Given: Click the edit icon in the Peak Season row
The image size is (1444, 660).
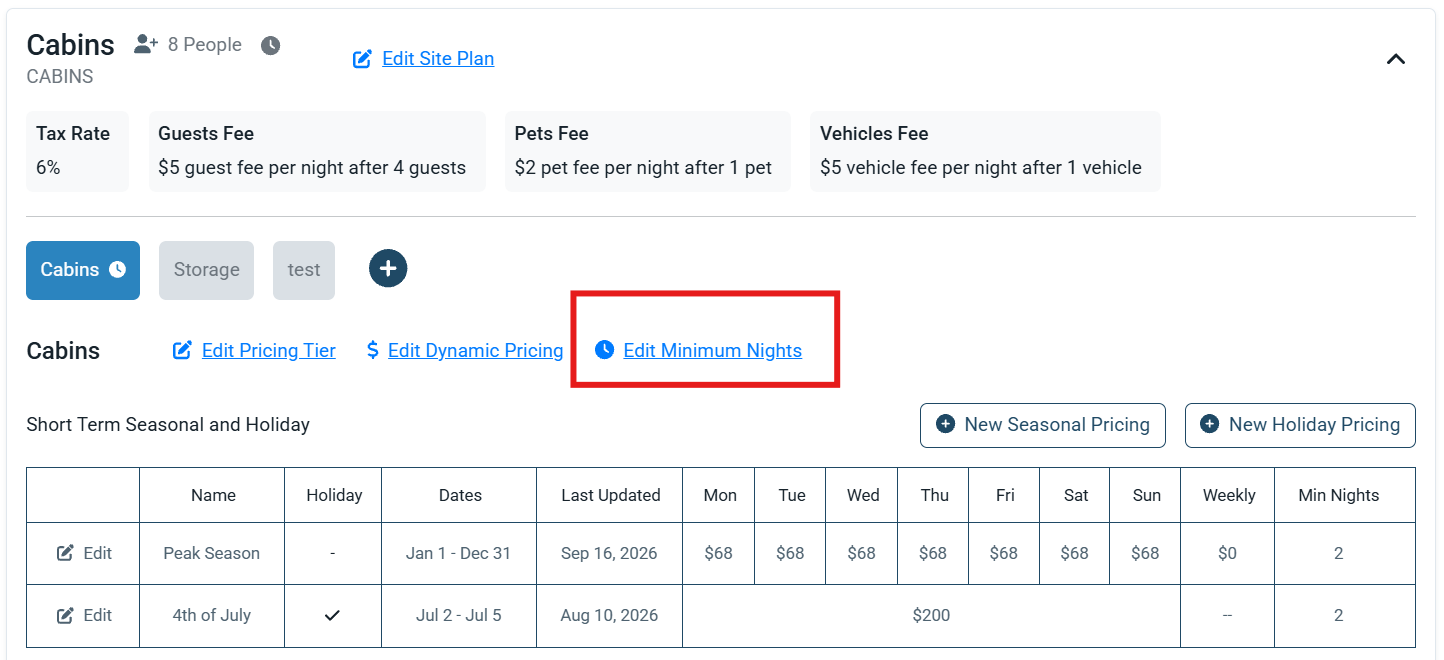Looking at the screenshot, I should (65, 553).
